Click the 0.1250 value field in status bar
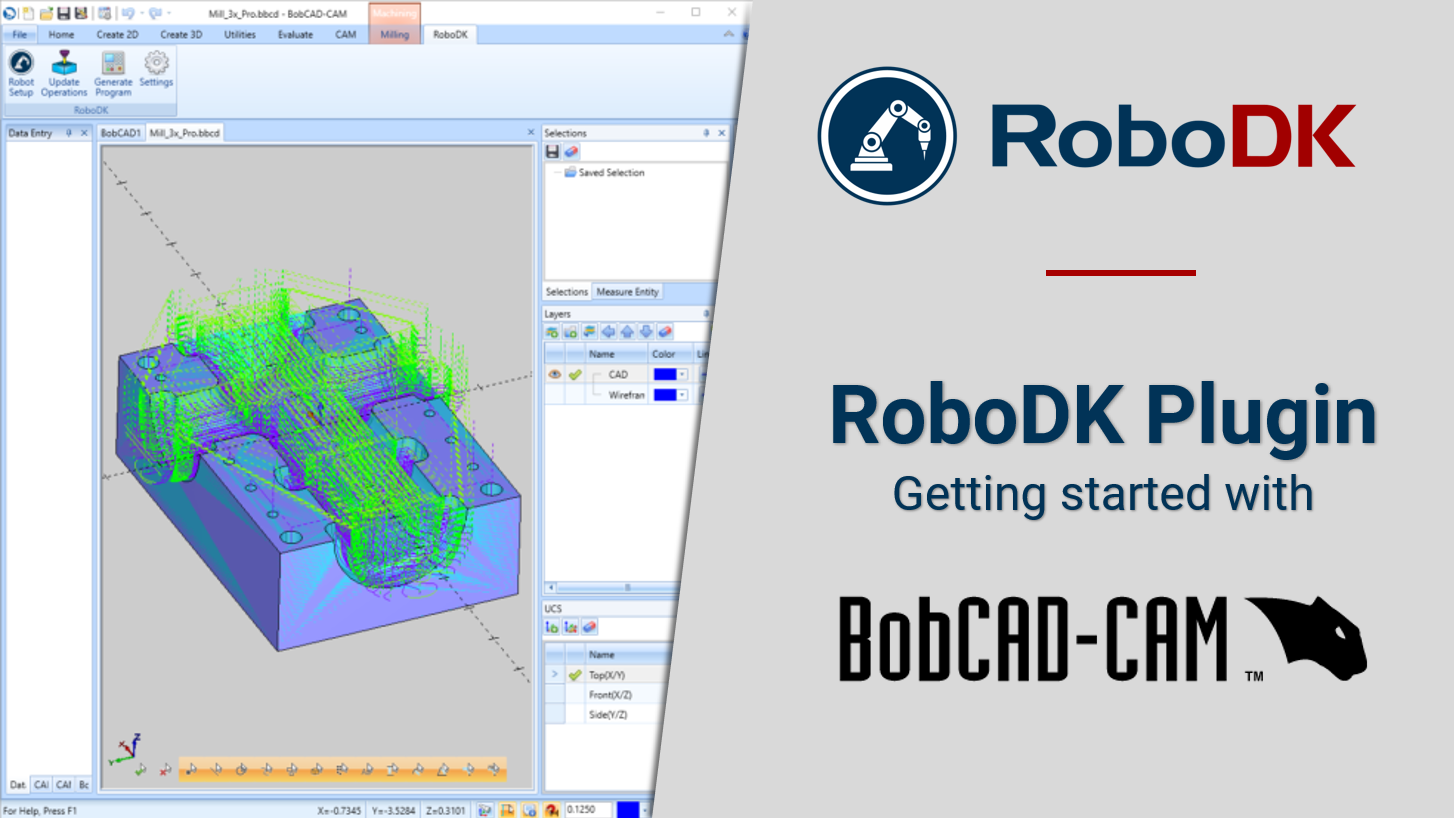1454x818 pixels. (587, 809)
